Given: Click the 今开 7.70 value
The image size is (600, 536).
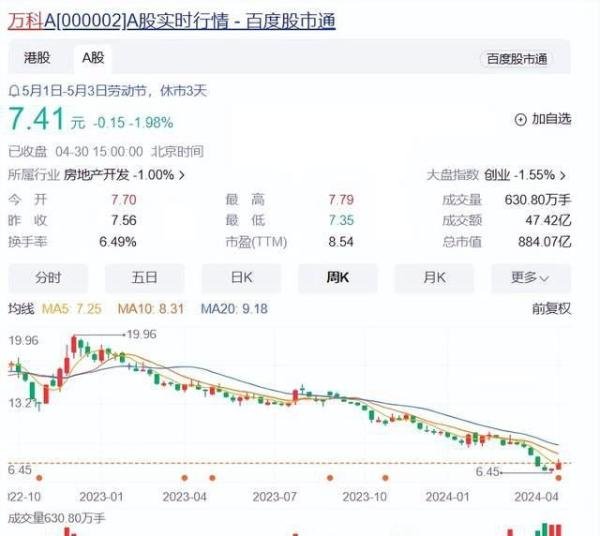Looking at the screenshot, I should (x=124, y=200).
